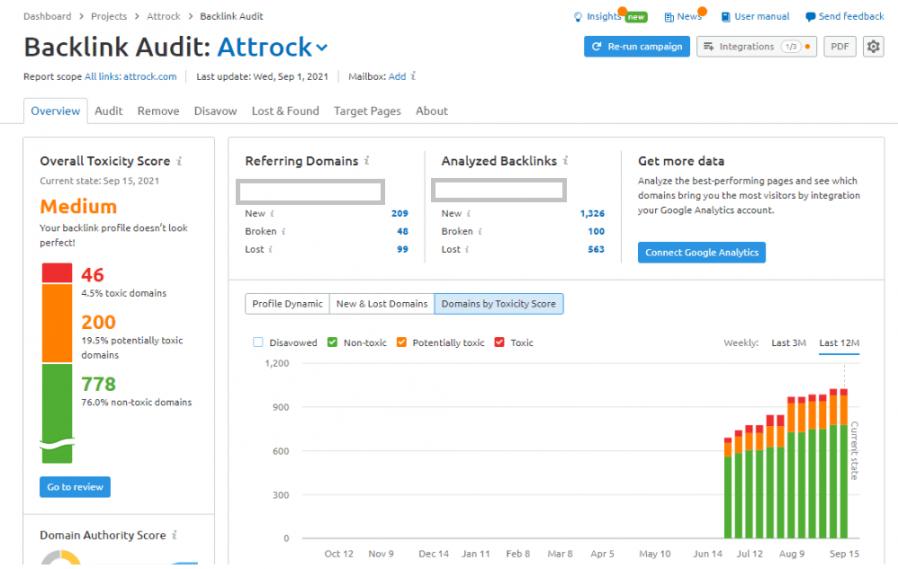Open the User manual icon link

click(x=725, y=17)
